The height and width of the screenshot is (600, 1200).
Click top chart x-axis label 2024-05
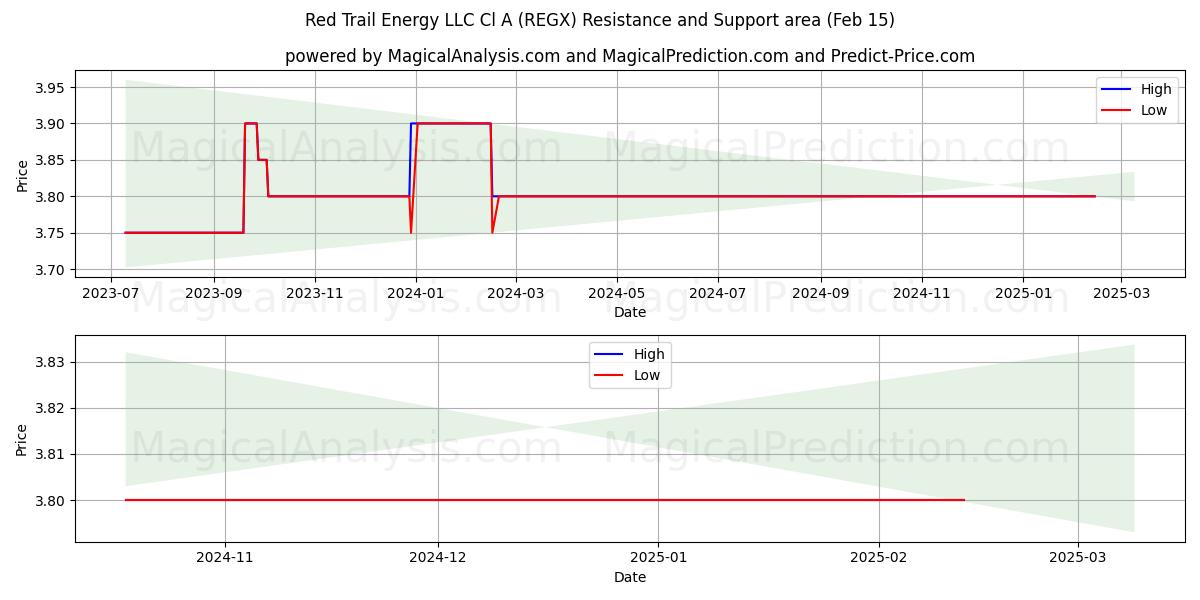[x=616, y=294]
